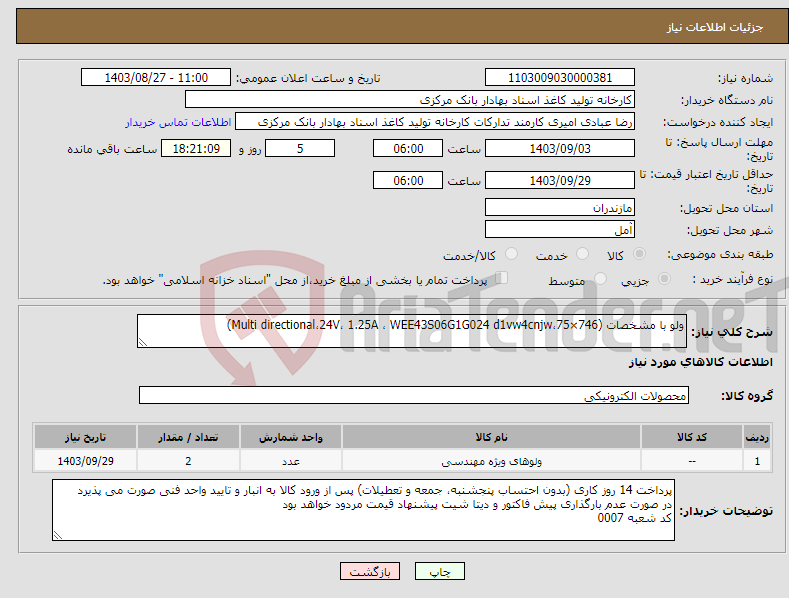
Task: Click the جزئیات اطلاعات نیاز header title
Action: (715, 27)
